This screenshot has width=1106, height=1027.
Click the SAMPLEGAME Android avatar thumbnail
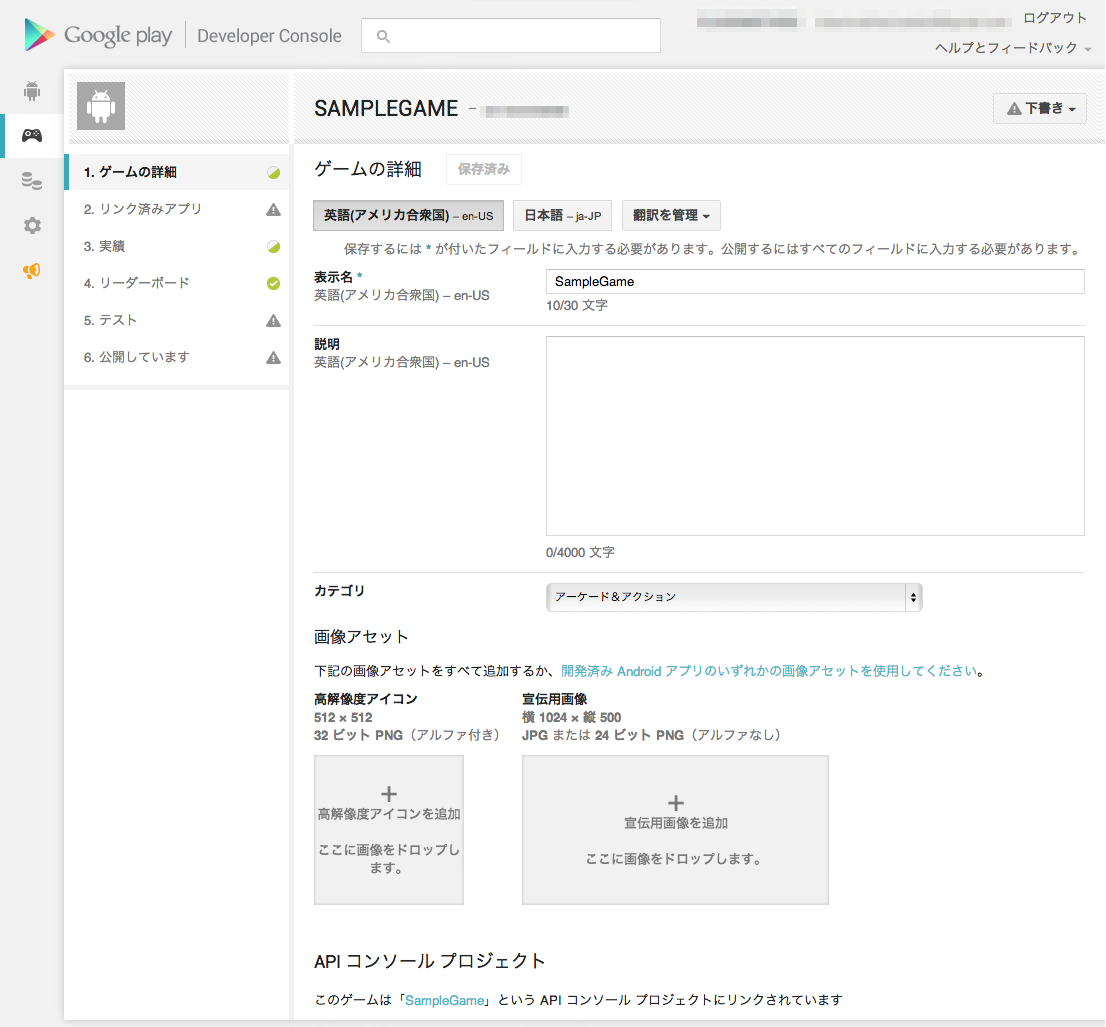(x=100, y=106)
